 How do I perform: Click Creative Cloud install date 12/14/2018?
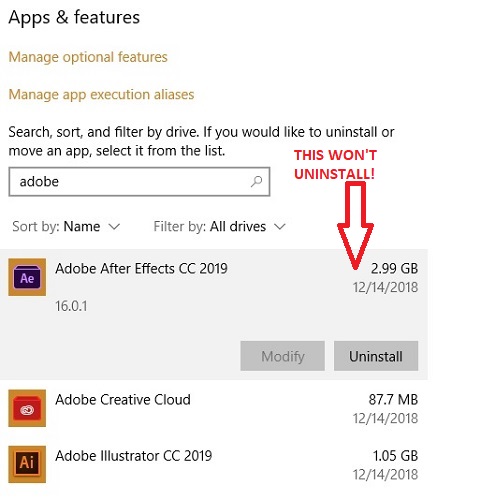point(386,418)
